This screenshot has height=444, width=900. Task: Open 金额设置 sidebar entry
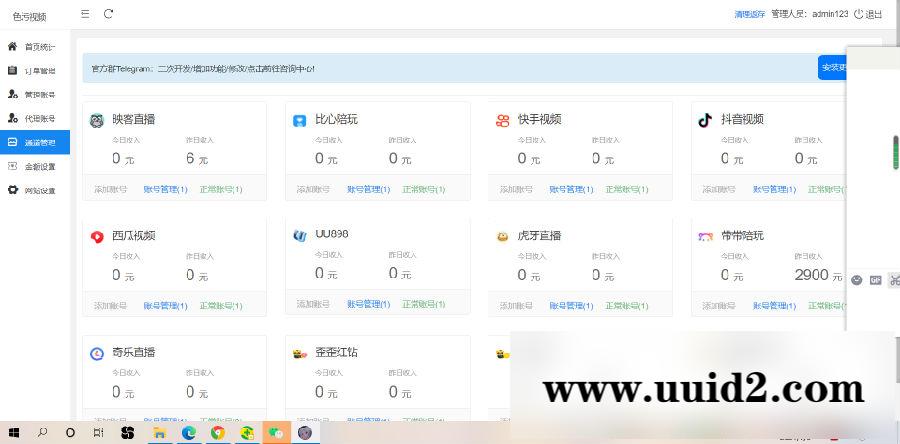(x=35, y=166)
